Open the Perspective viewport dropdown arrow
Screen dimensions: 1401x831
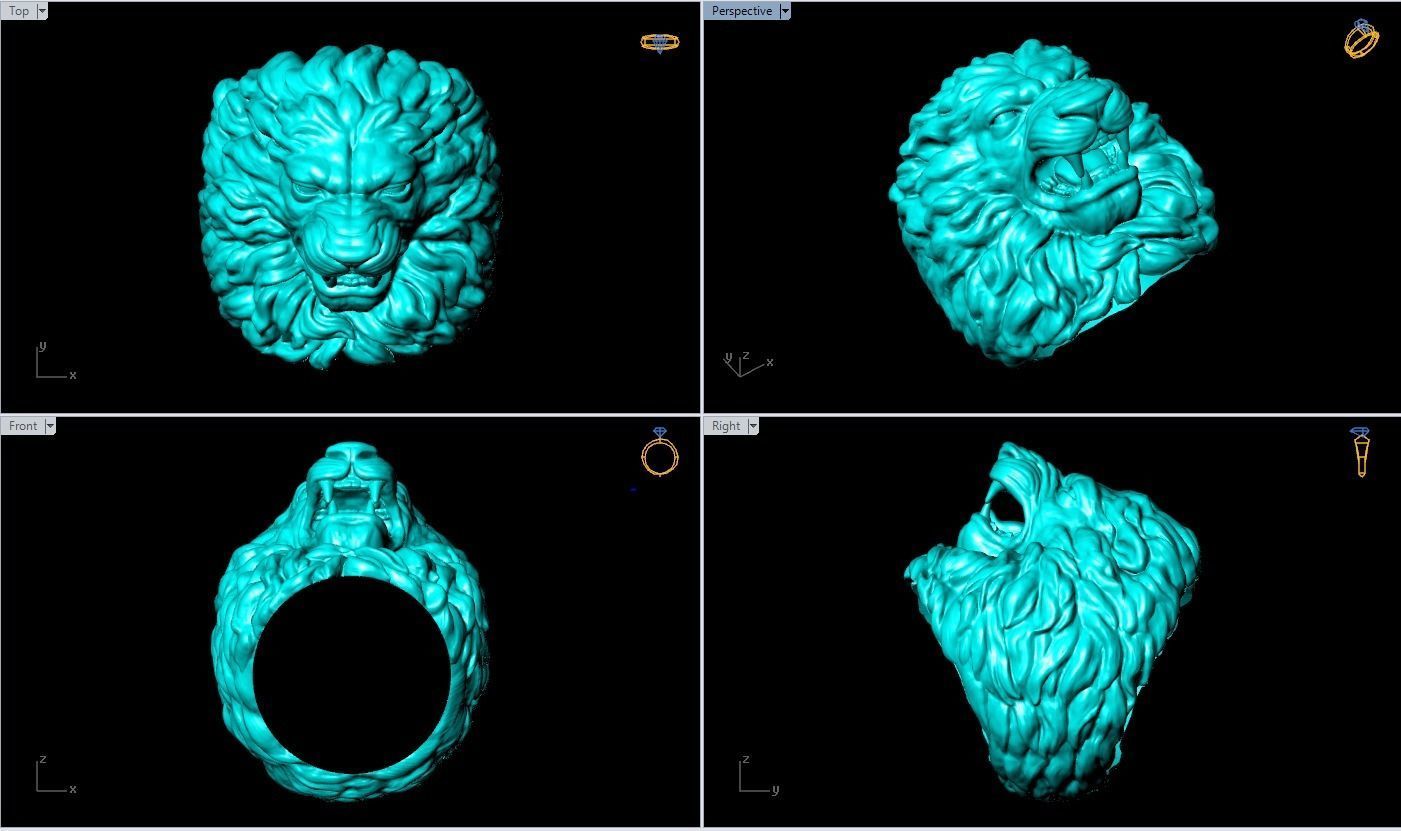click(x=785, y=11)
